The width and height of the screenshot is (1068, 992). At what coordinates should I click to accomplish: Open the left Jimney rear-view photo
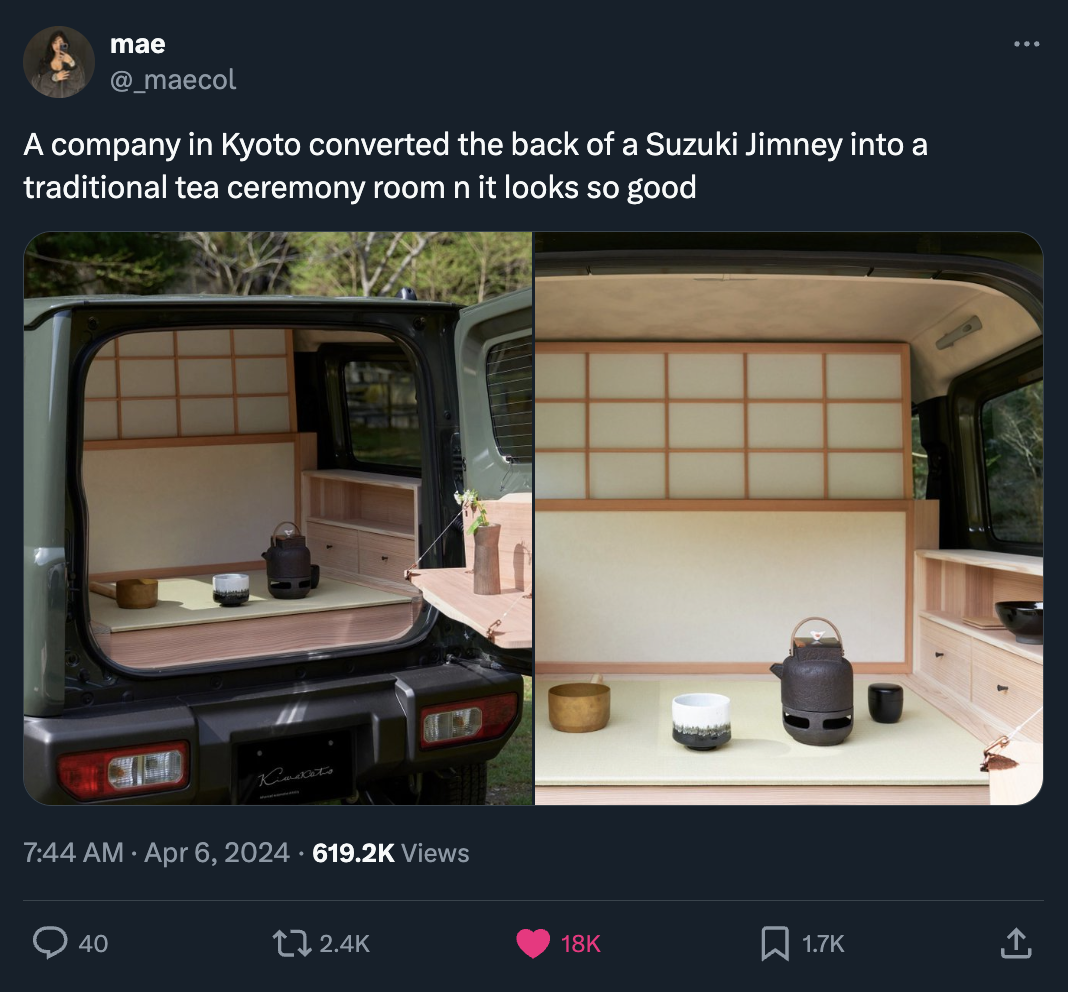[278, 518]
